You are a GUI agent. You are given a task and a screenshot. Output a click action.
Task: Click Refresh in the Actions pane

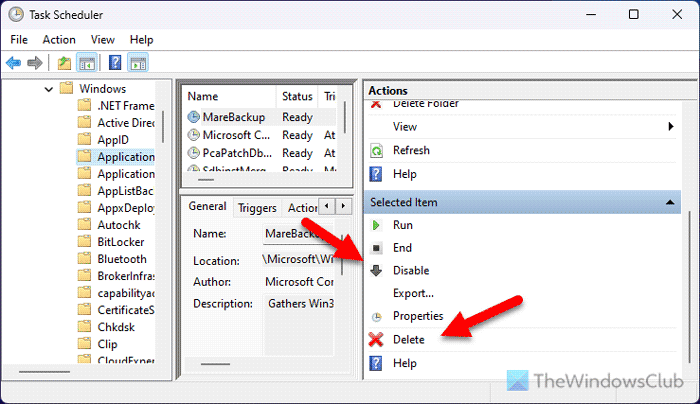pos(411,150)
